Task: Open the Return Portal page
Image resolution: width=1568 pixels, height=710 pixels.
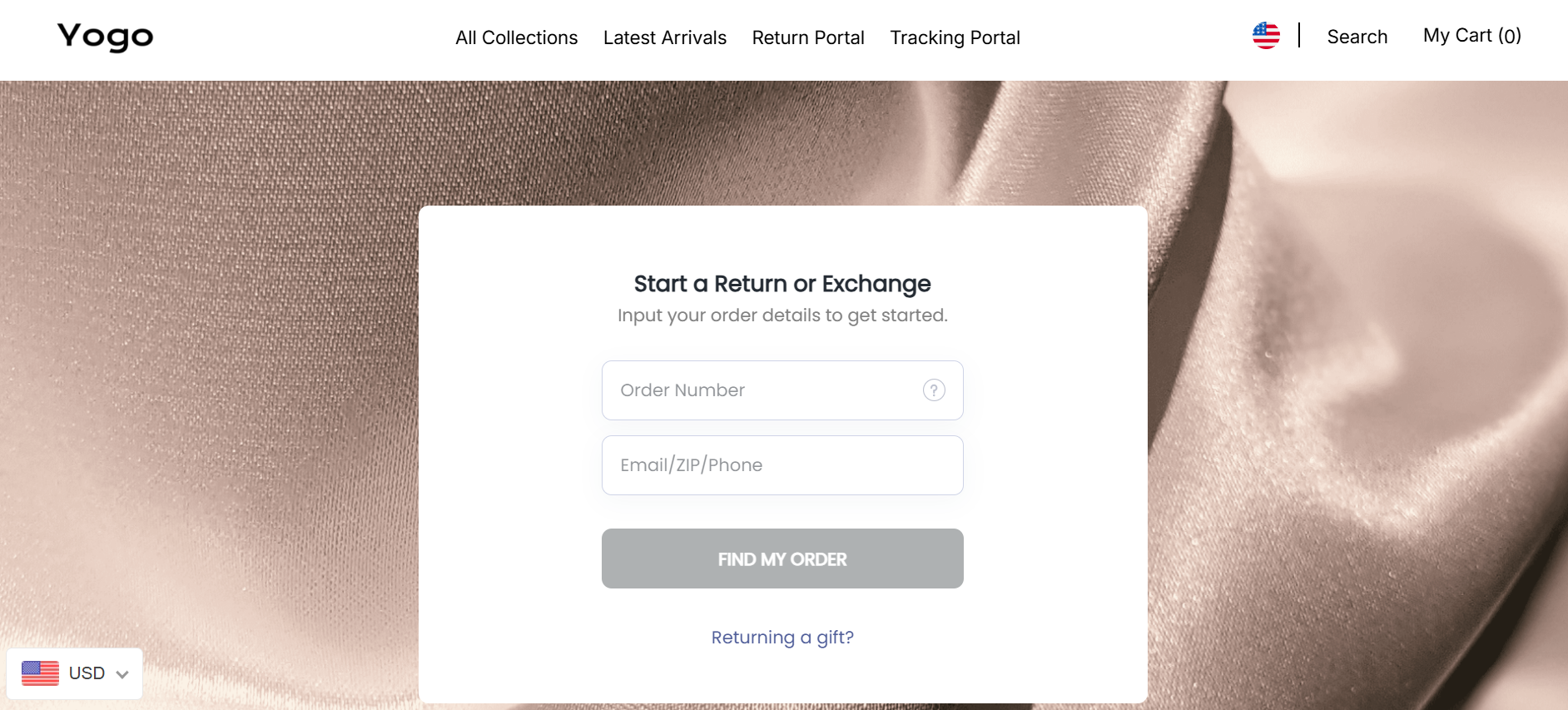Action: point(808,37)
